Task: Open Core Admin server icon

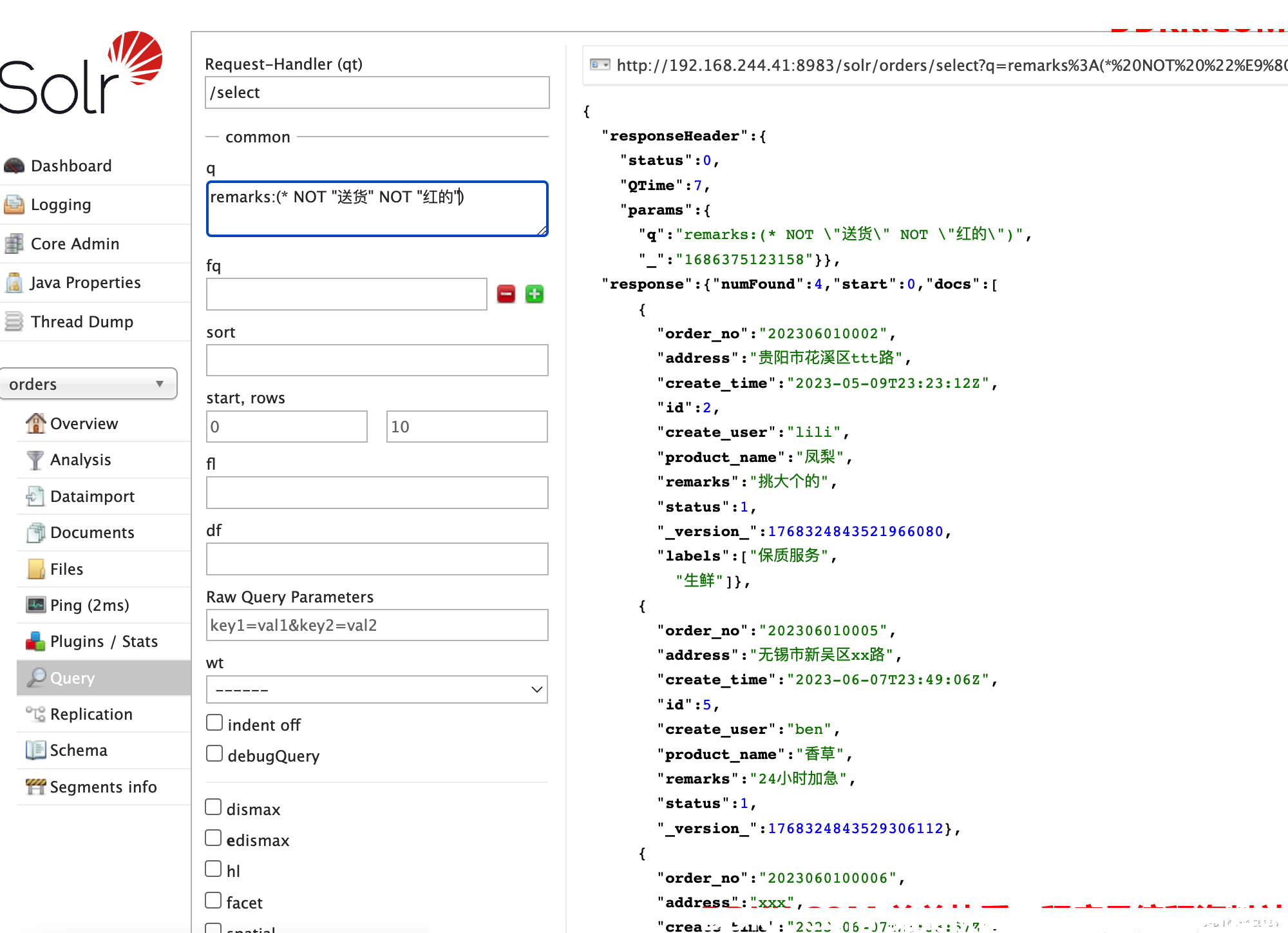Action: [x=14, y=244]
